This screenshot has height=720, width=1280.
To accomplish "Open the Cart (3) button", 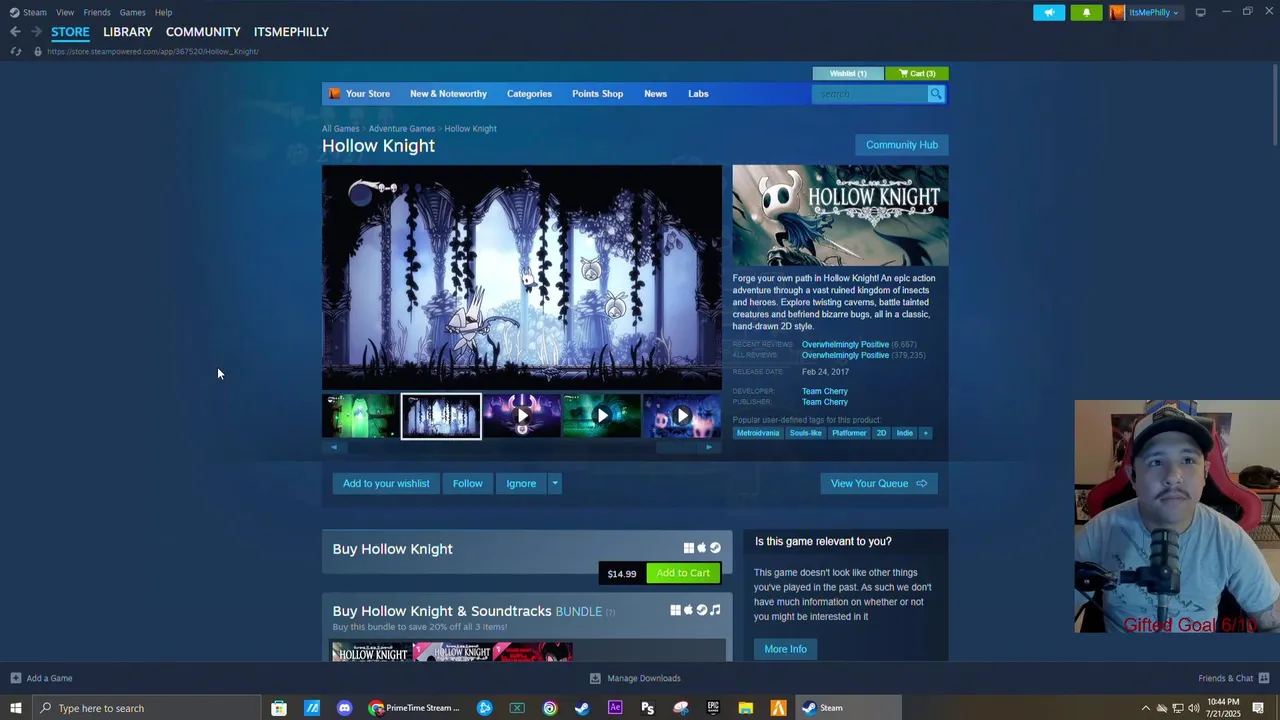I will (x=917, y=73).
